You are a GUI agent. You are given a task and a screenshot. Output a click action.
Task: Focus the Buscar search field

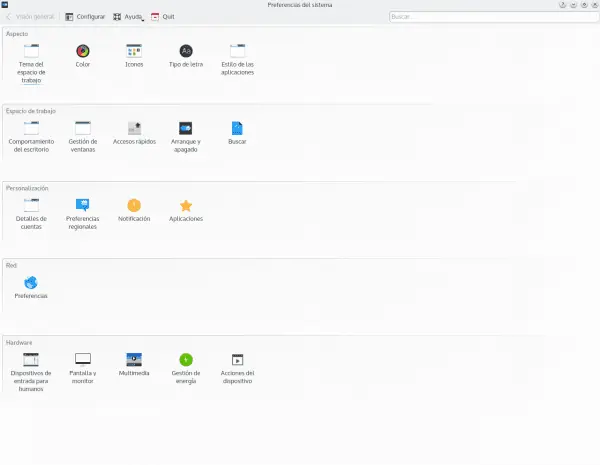[x=493, y=17]
